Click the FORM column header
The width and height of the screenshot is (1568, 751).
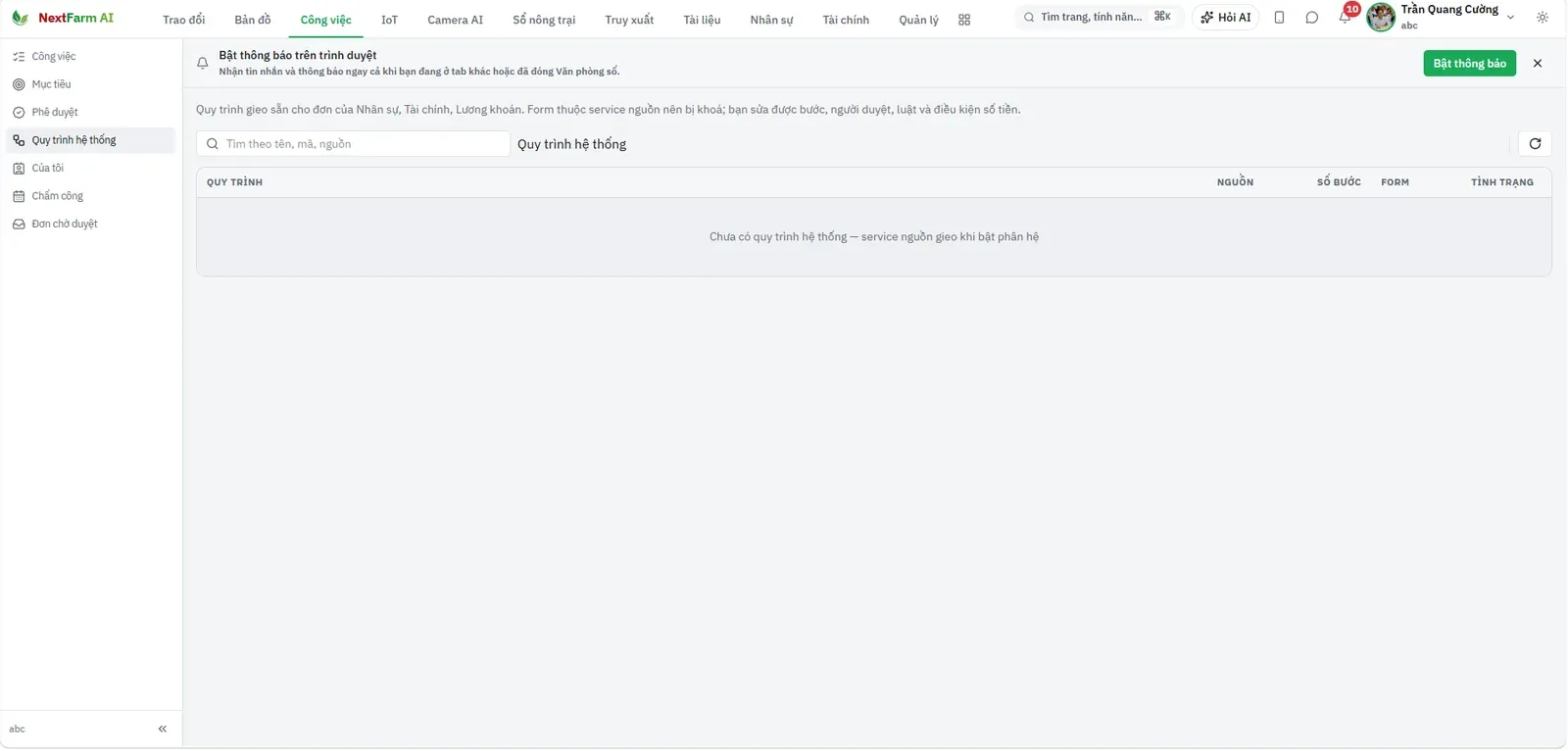coord(1395,182)
